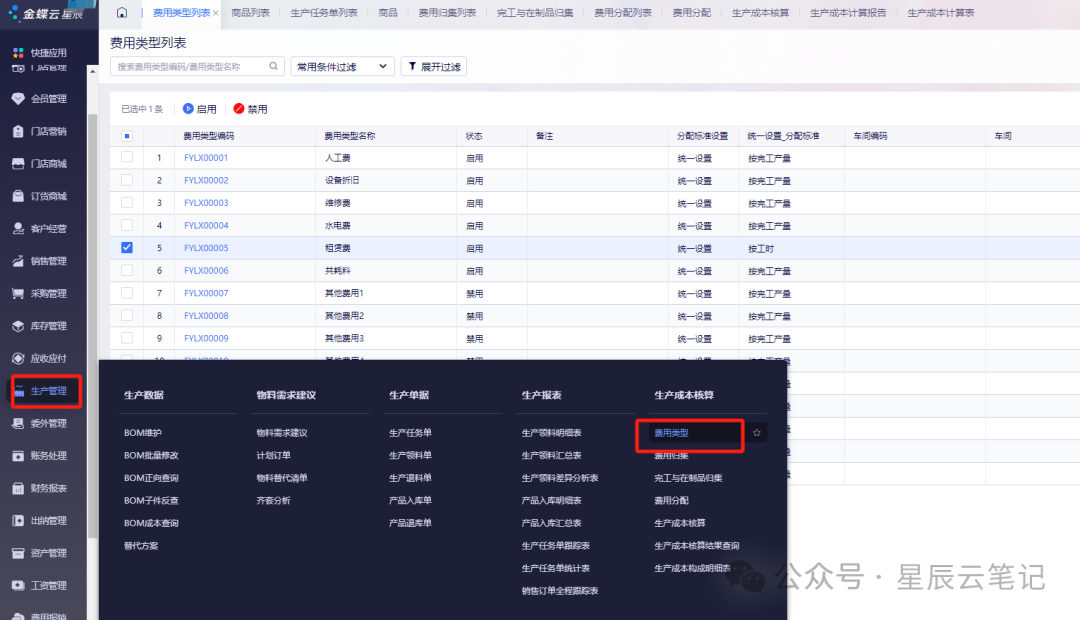Viewport: 1080px width, 620px height.
Task: Check the row for 其他费用1
Action: (127, 293)
